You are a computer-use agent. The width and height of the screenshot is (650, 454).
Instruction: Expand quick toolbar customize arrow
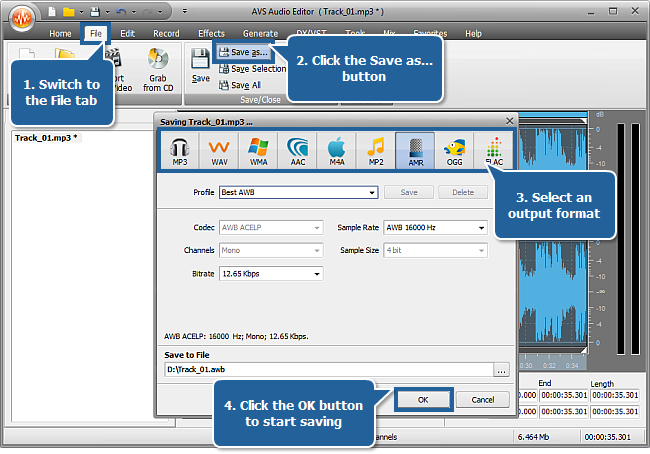point(184,11)
